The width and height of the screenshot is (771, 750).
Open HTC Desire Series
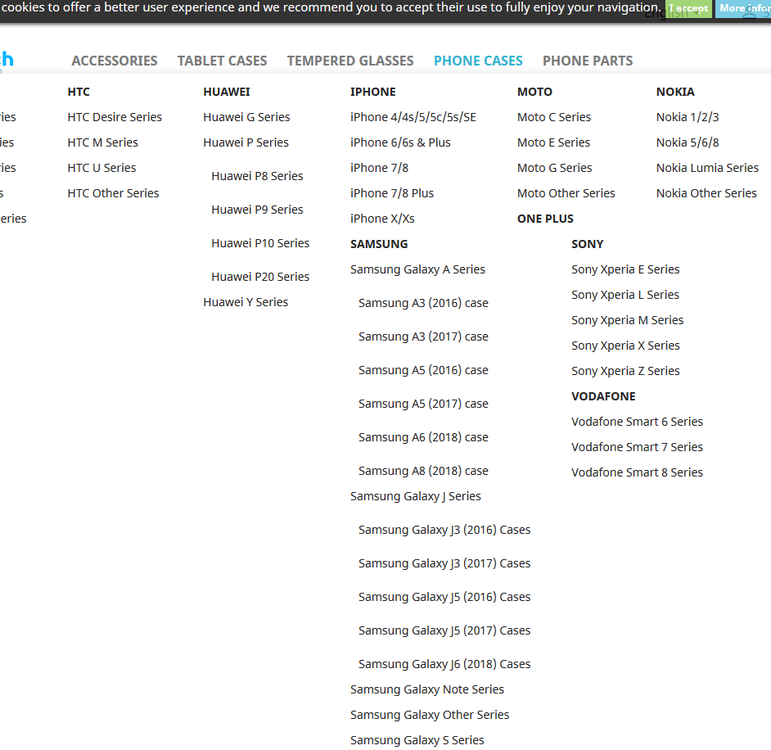pos(115,117)
